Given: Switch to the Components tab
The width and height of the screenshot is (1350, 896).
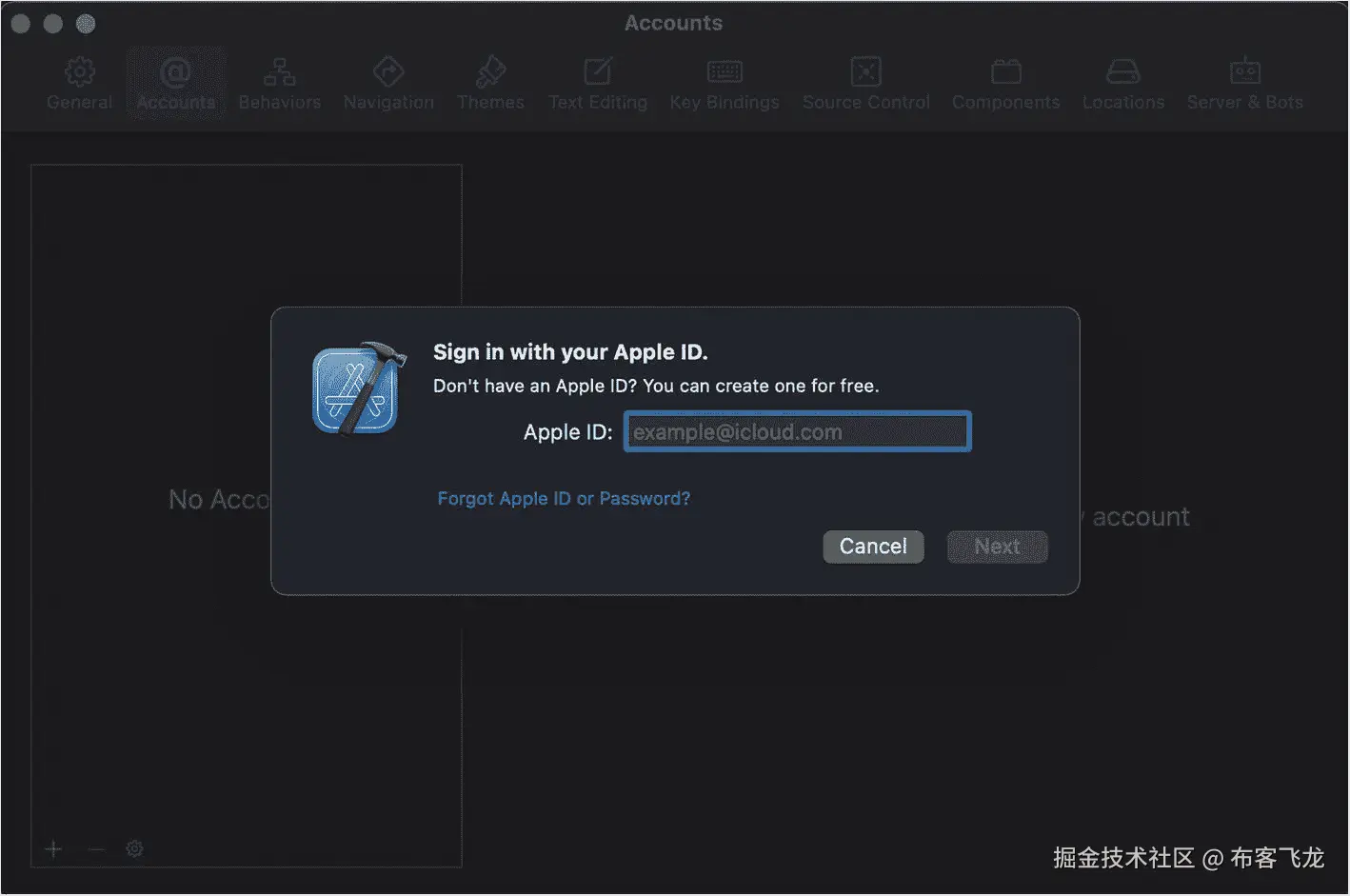Looking at the screenshot, I should click(x=1006, y=84).
